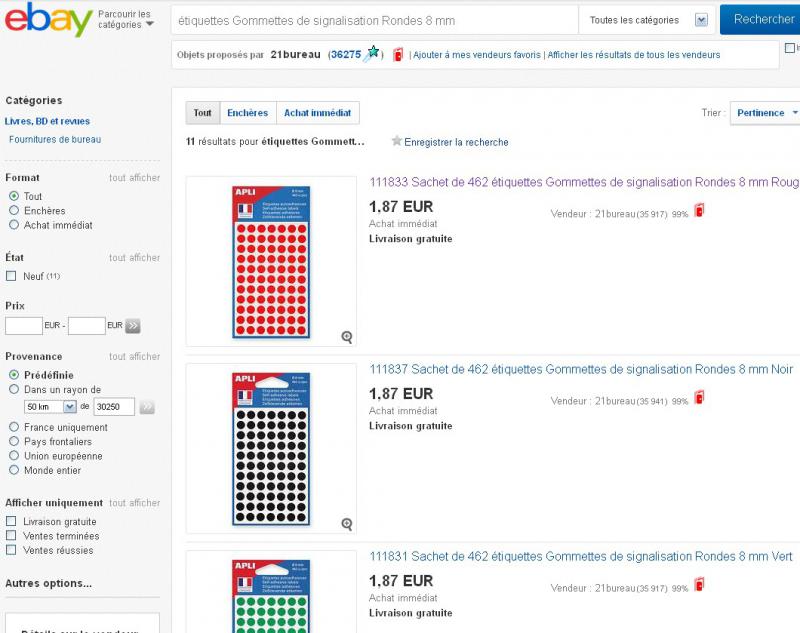Enable Livraison gratuite filter
Screen dimensions: 800x633
pos(12,522)
